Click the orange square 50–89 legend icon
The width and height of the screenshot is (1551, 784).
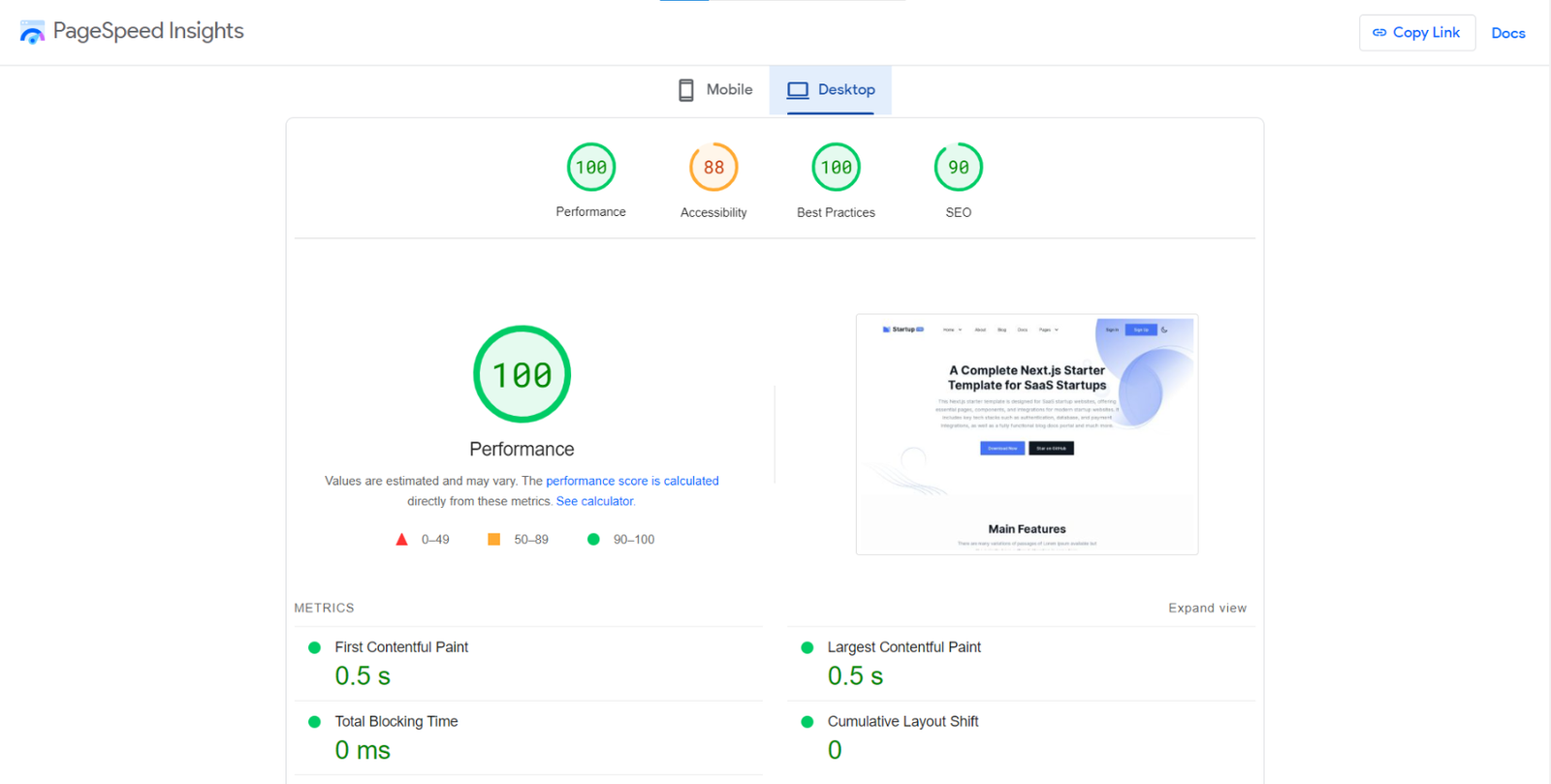coord(494,539)
